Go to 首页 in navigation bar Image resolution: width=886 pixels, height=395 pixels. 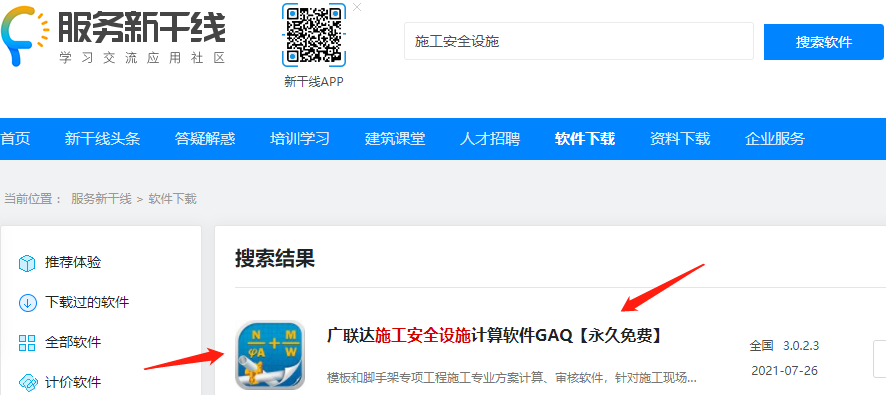point(15,138)
